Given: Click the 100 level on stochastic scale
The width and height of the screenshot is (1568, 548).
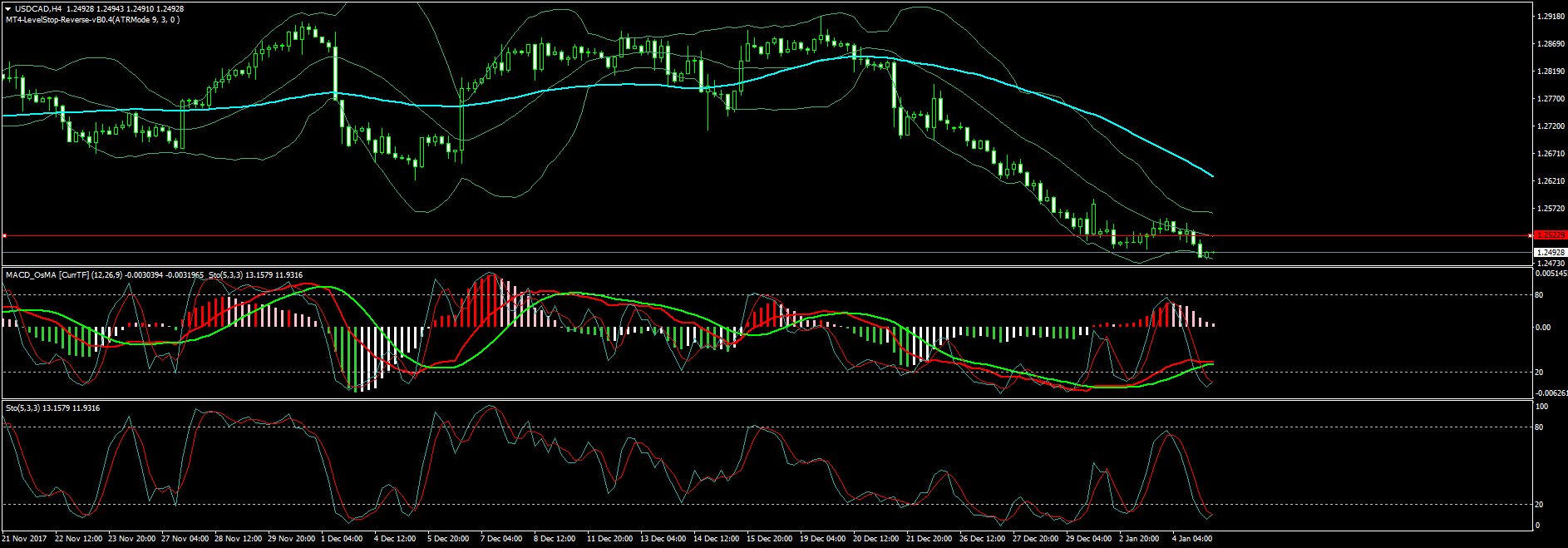Looking at the screenshot, I should [1541, 407].
